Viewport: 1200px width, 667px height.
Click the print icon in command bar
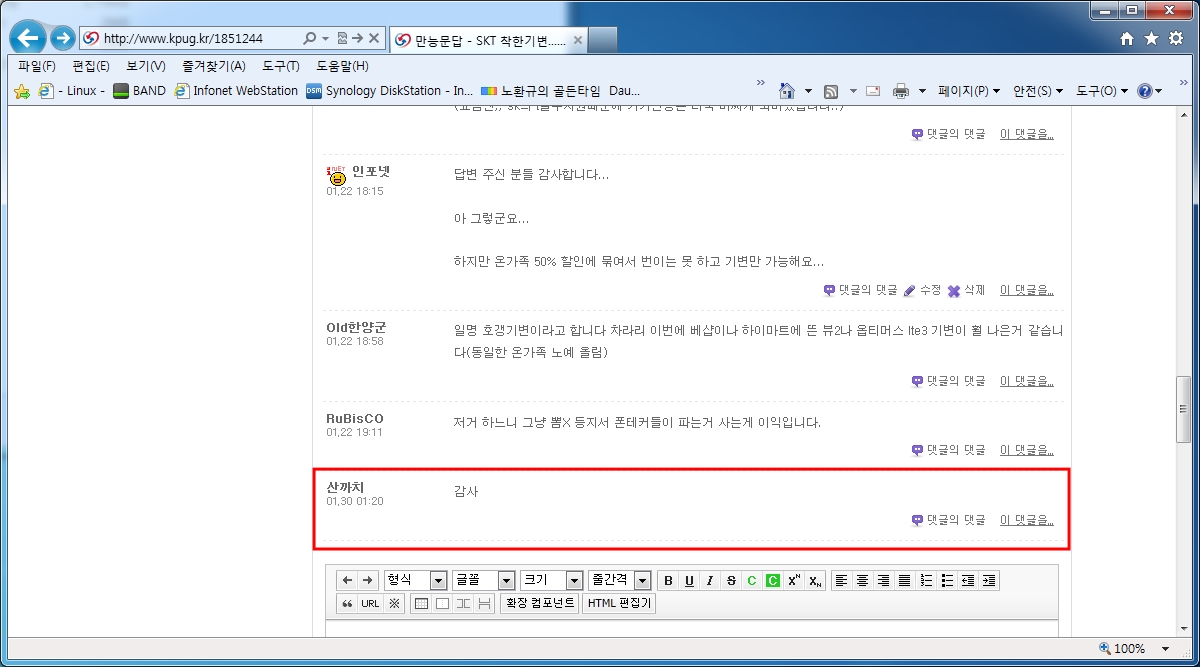point(901,91)
